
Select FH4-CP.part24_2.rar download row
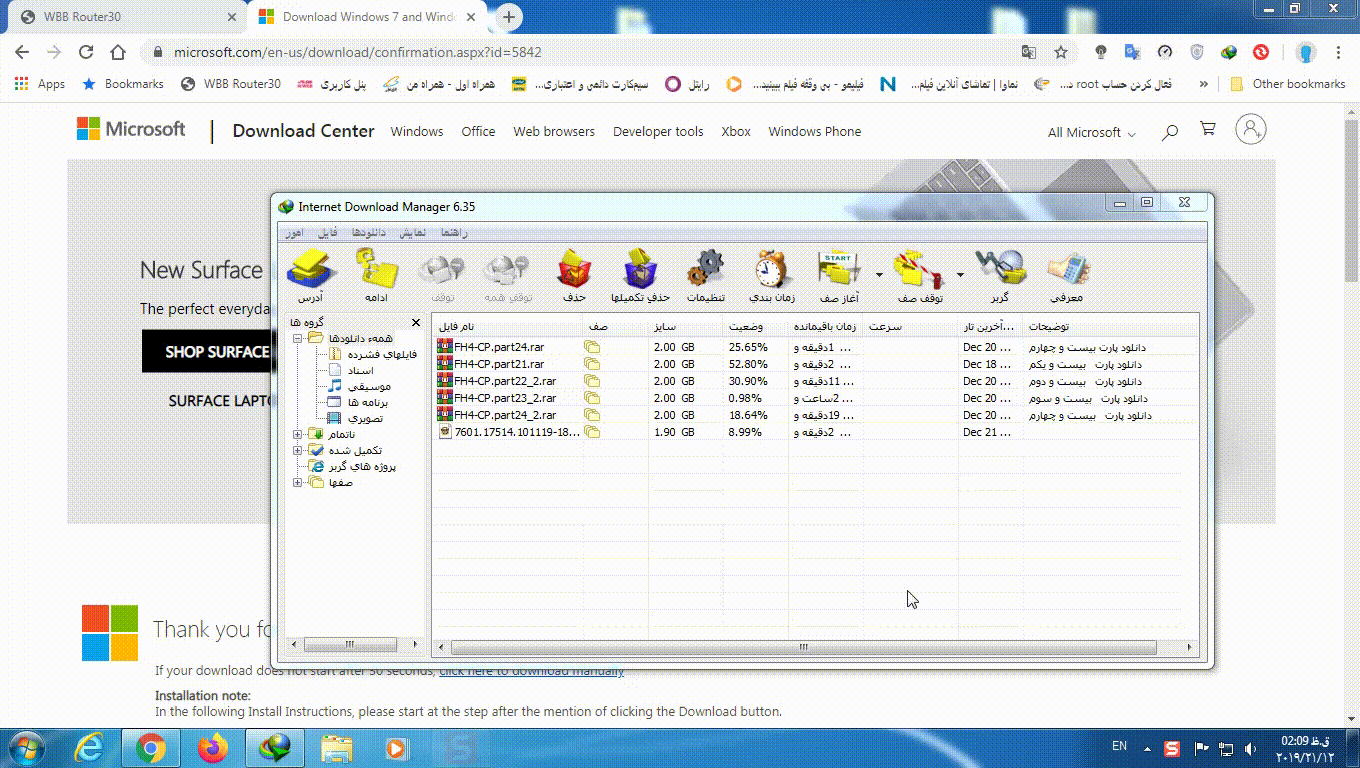click(815, 415)
